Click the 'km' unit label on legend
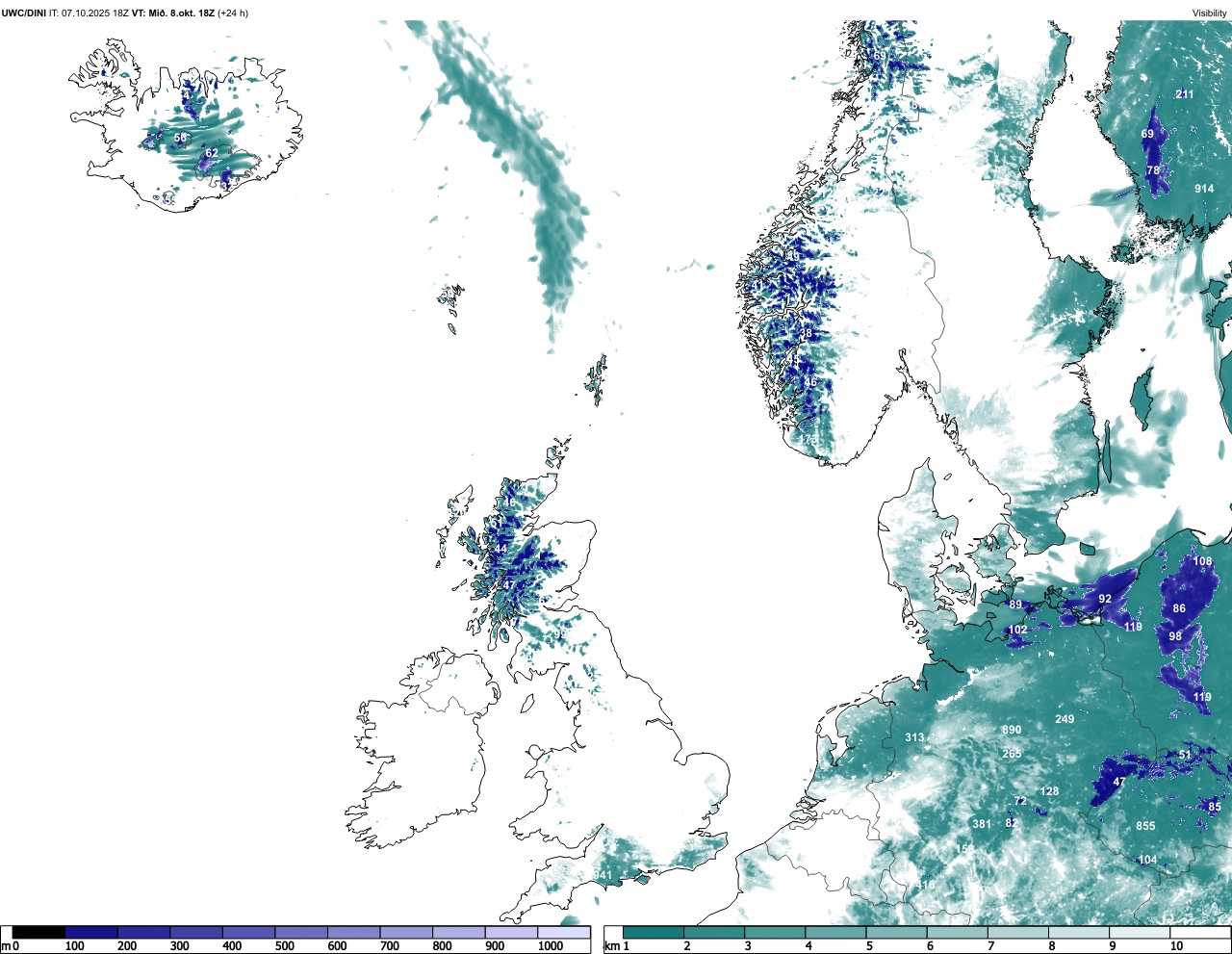1232x954 pixels. [x=612, y=946]
